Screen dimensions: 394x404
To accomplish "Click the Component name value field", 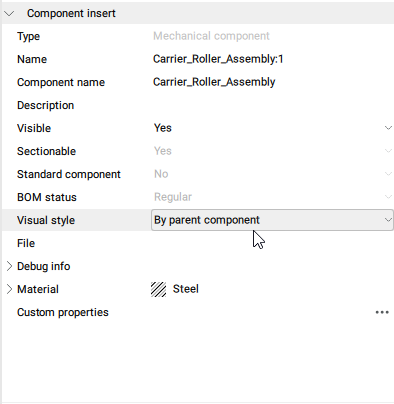I will 272,82.
